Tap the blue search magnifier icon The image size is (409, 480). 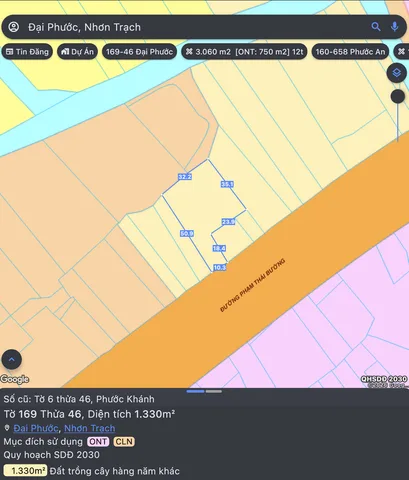click(376, 27)
